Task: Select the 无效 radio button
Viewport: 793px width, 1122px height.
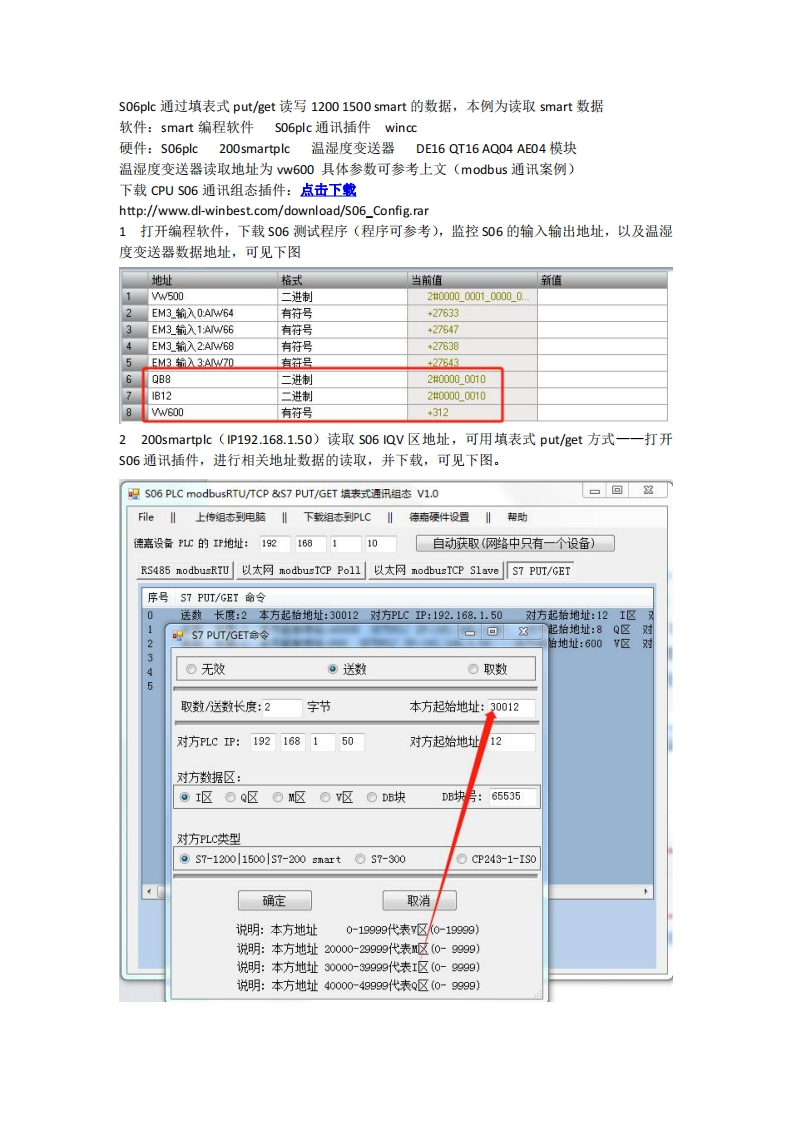Action: 205,669
